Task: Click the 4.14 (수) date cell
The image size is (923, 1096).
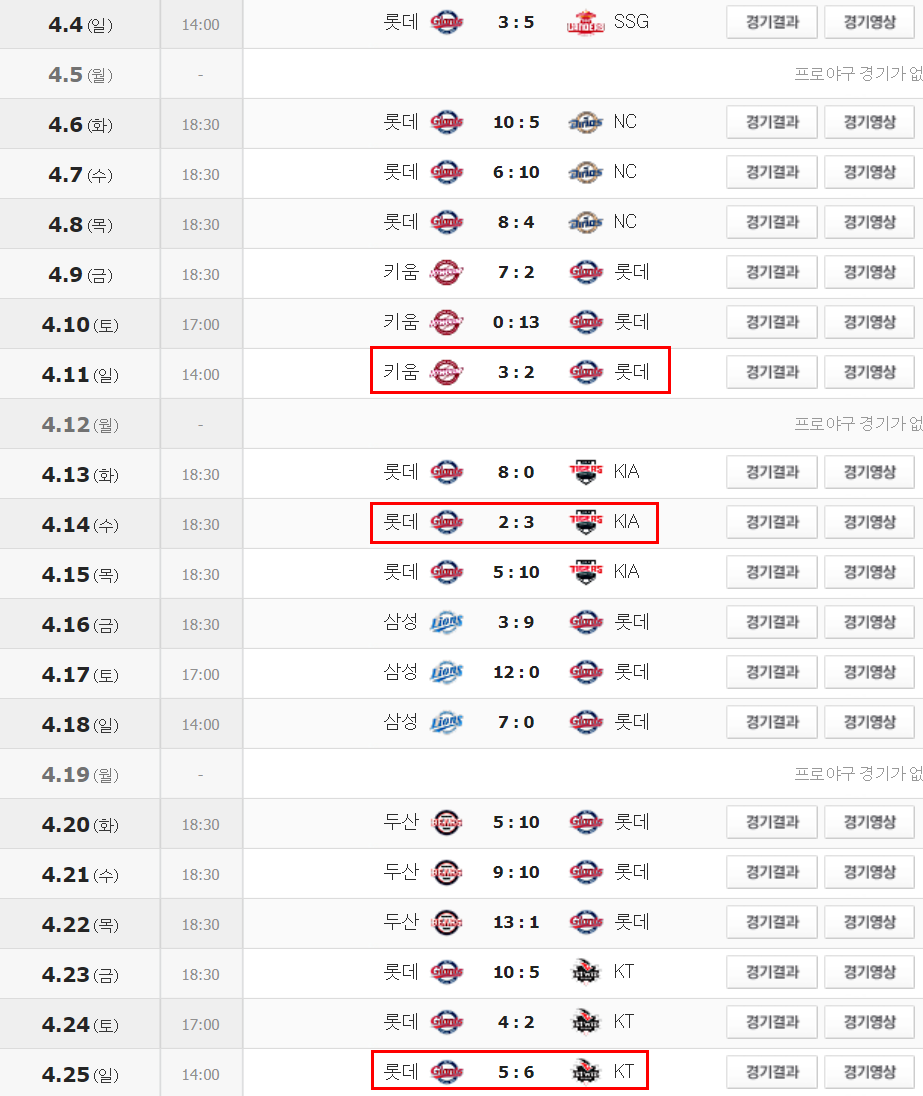Action: coord(80,524)
